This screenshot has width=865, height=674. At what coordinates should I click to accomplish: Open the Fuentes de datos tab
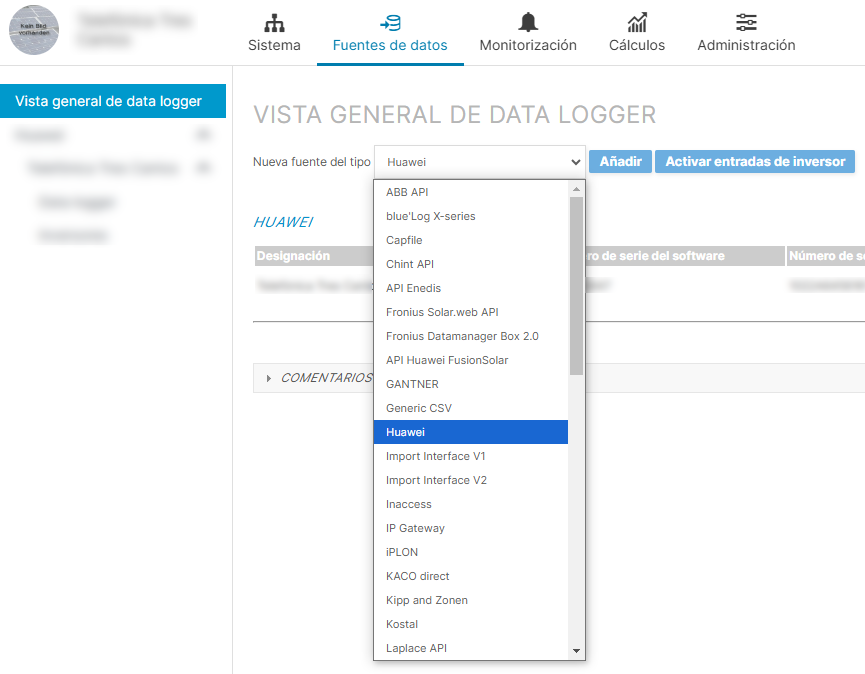point(390,33)
